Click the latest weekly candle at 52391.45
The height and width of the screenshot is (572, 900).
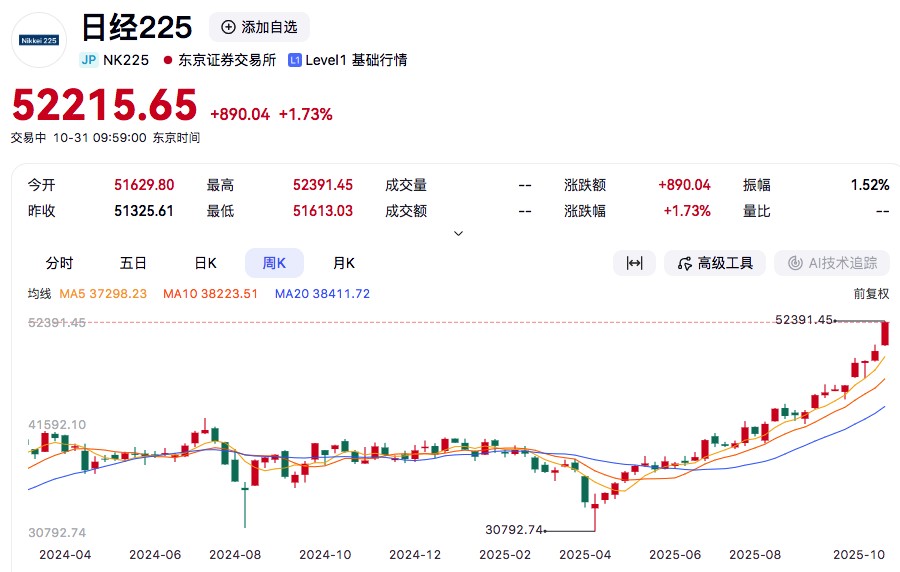click(x=885, y=333)
